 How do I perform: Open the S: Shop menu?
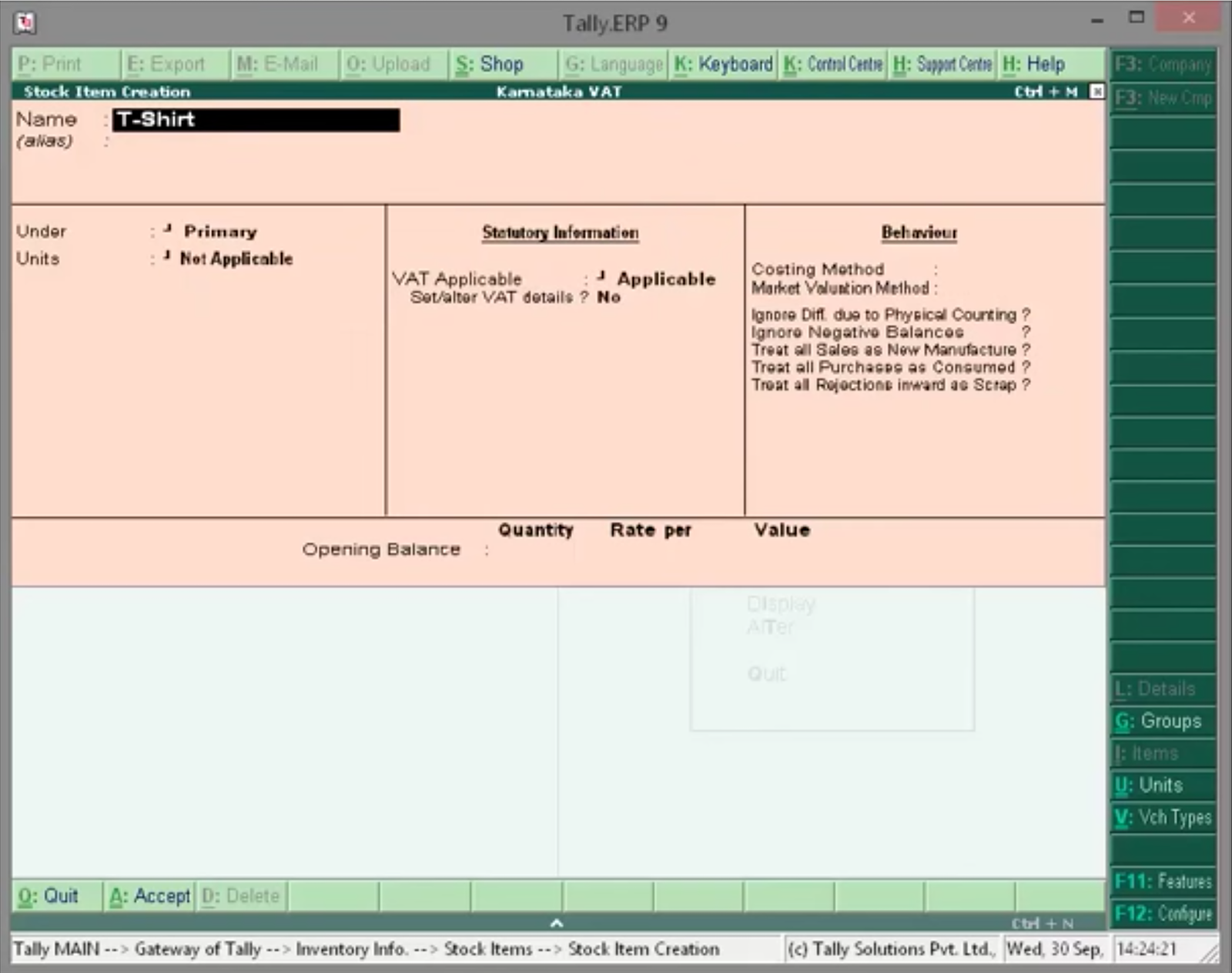(504, 64)
